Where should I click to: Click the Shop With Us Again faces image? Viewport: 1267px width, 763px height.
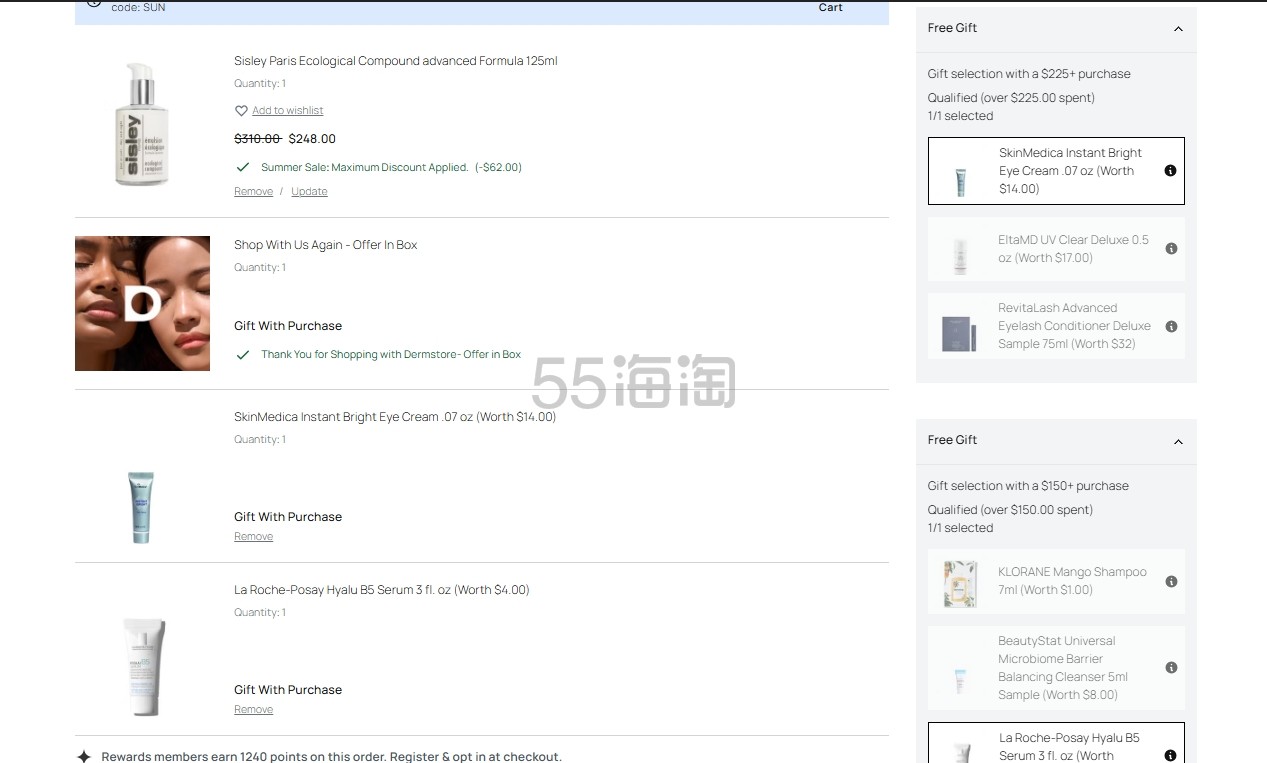coord(142,304)
